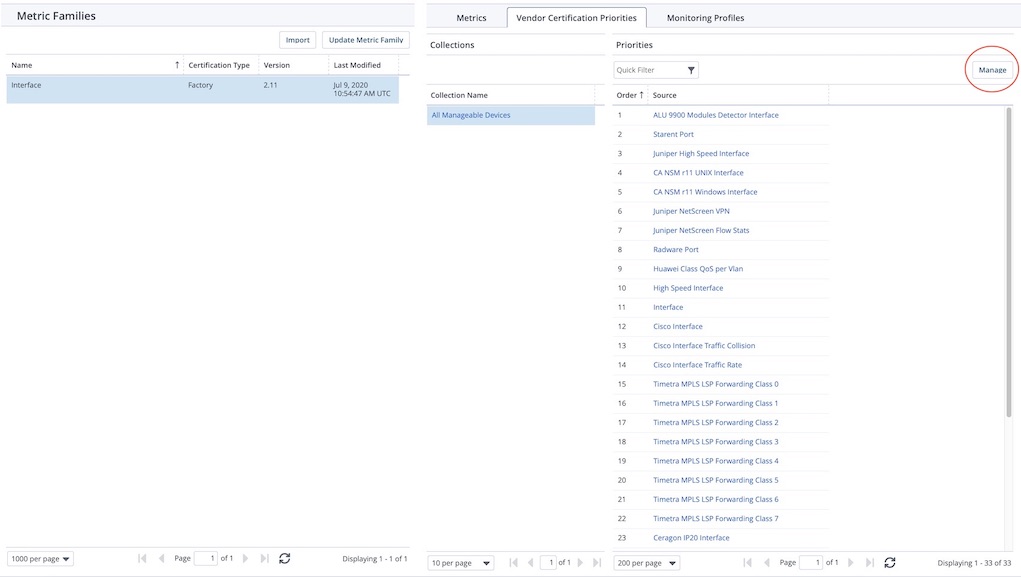Open the 200 per page dropdown
This screenshot has width=1021, height=577.
[x=646, y=563]
